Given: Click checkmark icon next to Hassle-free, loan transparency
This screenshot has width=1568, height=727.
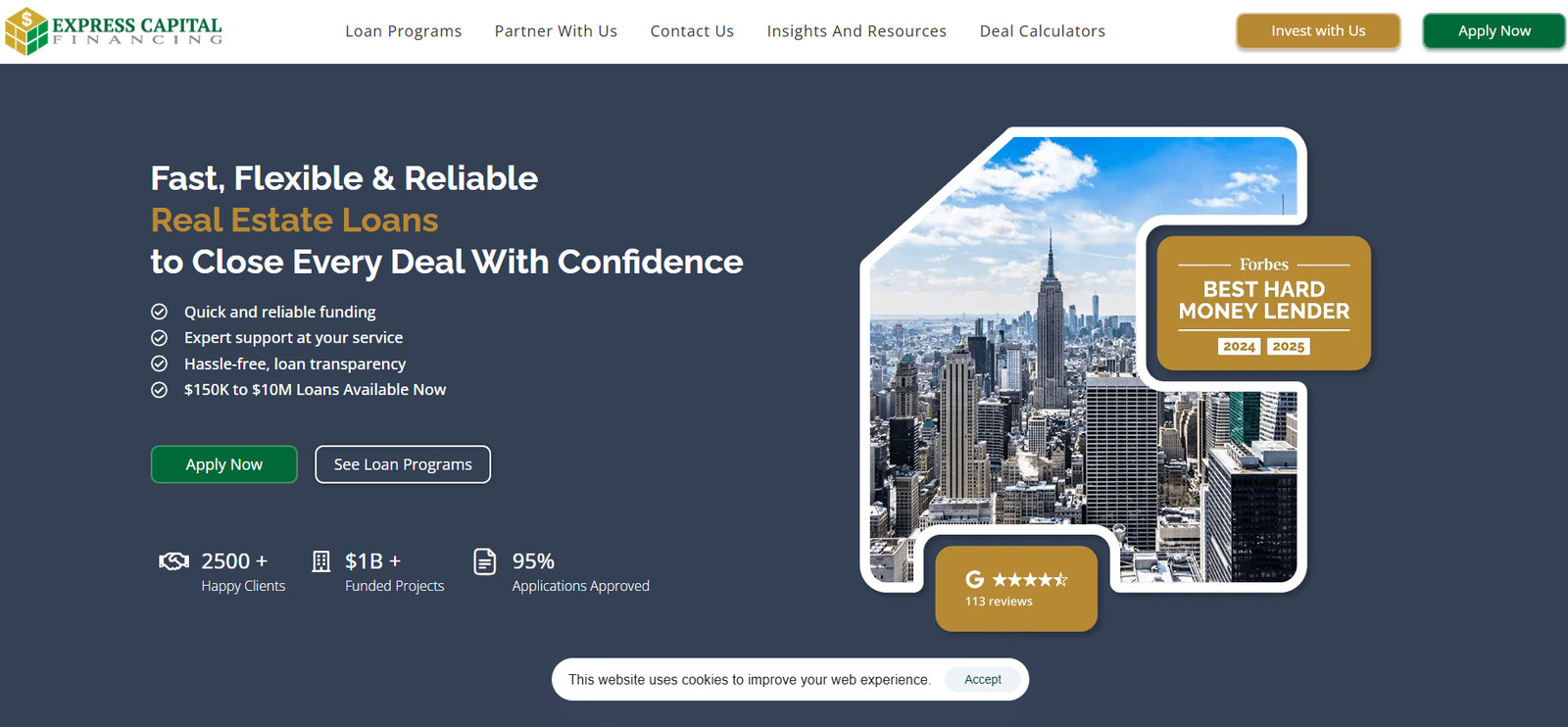Looking at the screenshot, I should click(159, 363).
